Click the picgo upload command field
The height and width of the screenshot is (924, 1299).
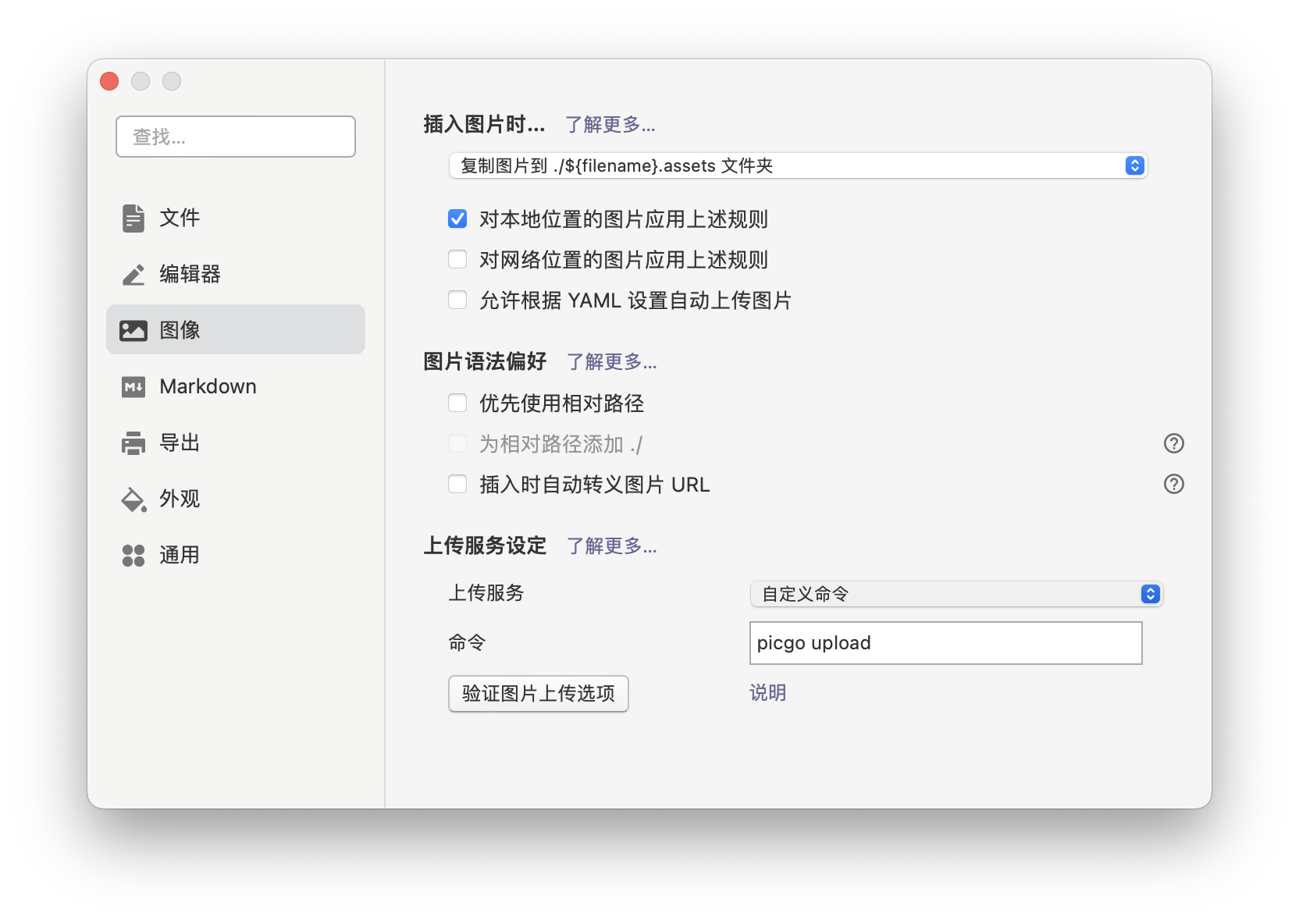[x=946, y=643]
